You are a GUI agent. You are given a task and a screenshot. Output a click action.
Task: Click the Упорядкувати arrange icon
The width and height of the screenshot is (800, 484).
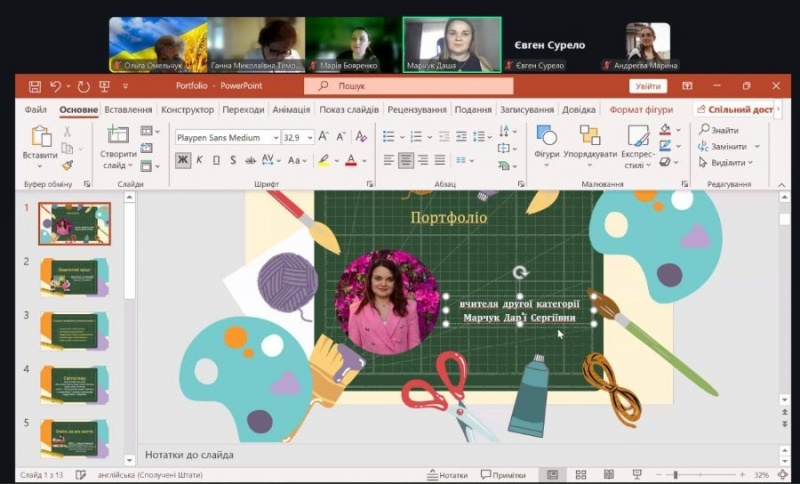pyautogui.click(x=590, y=138)
